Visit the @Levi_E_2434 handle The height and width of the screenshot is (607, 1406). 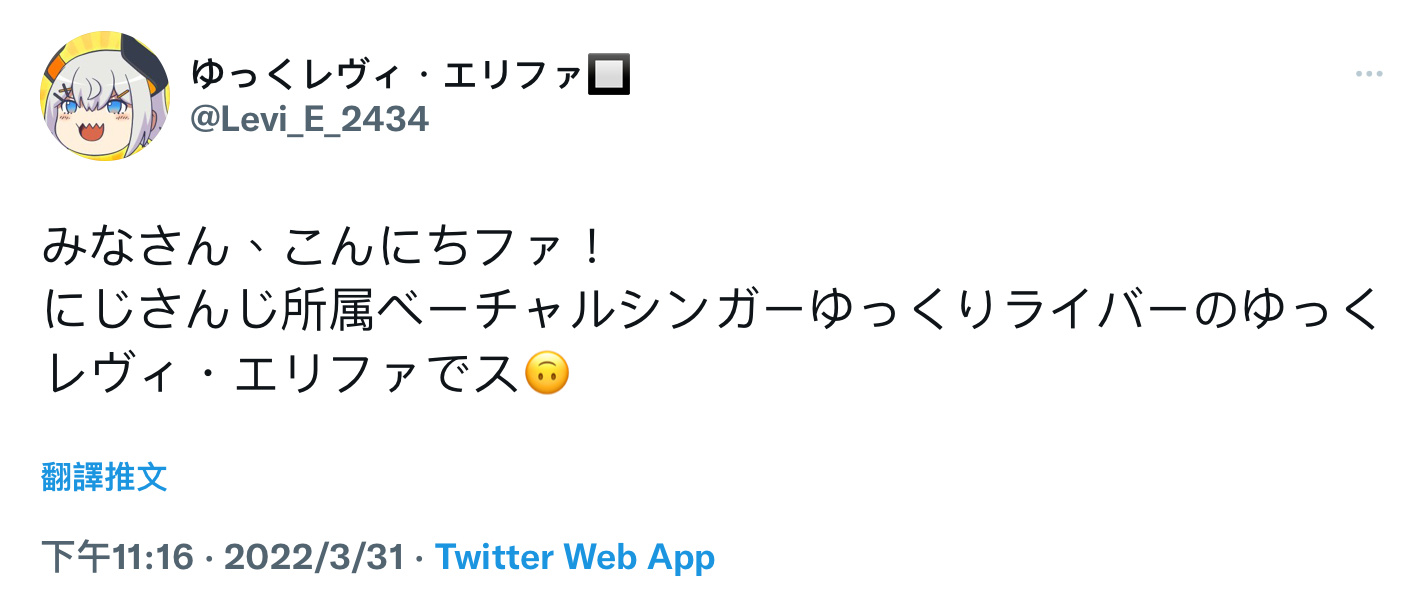point(309,120)
